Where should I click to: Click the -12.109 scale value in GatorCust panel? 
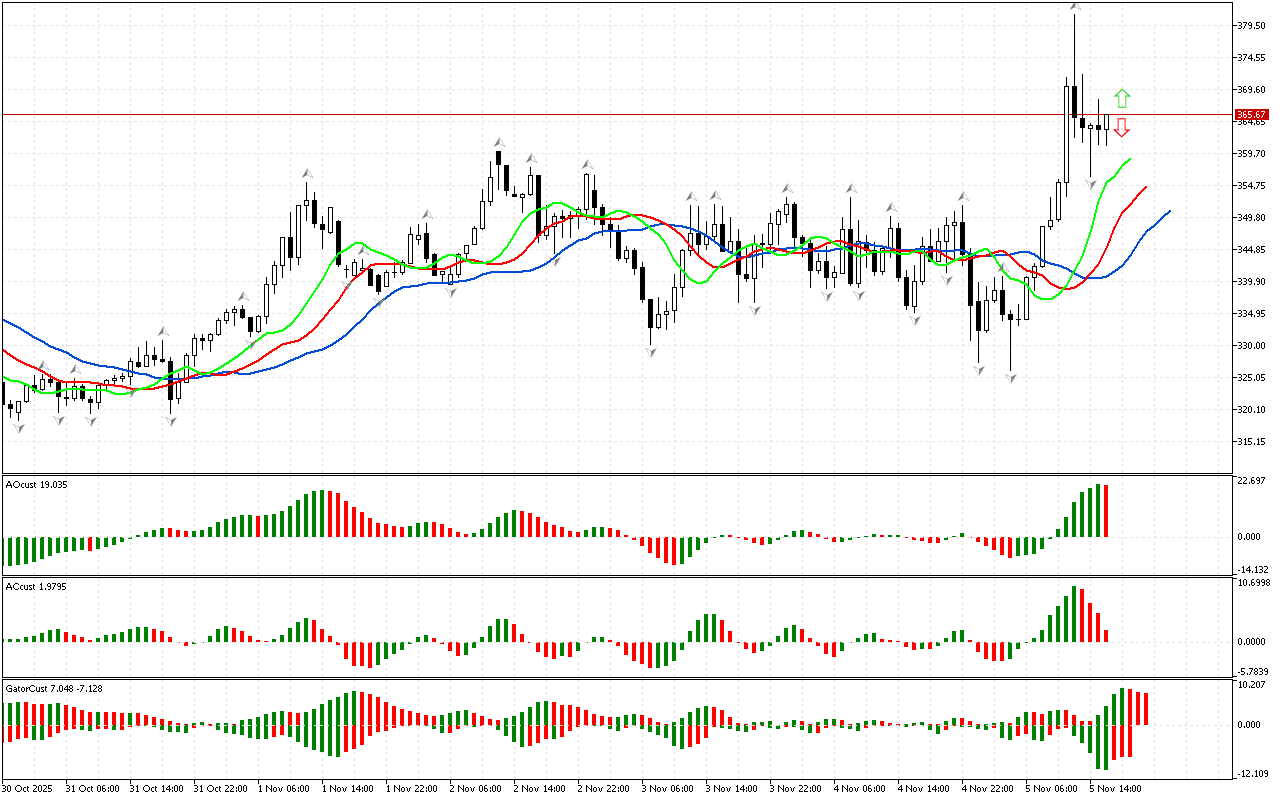click(x=1253, y=773)
